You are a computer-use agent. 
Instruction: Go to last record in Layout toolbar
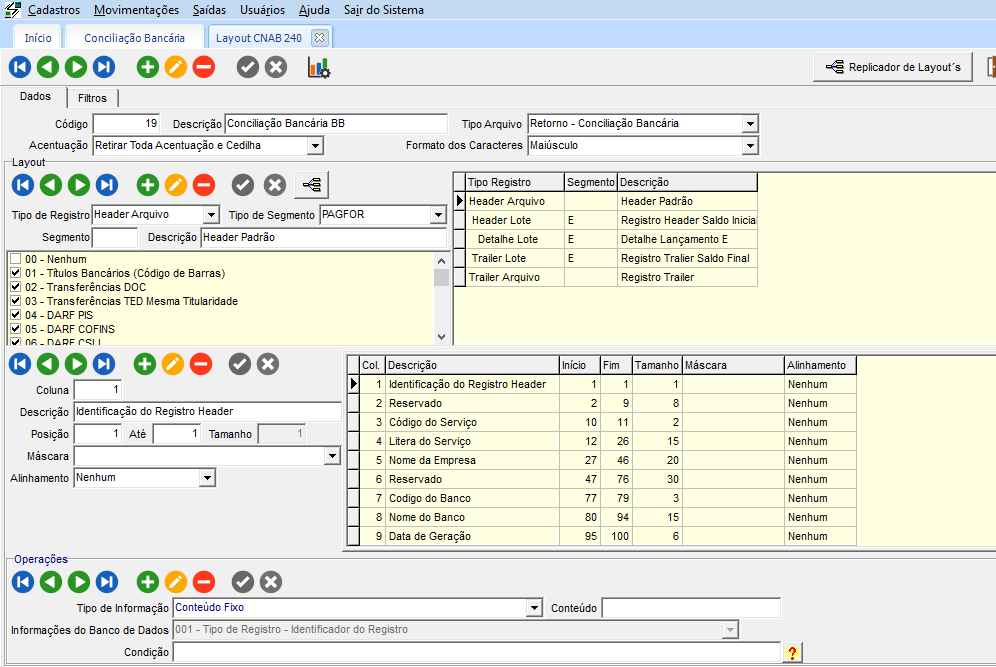point(106,185)
